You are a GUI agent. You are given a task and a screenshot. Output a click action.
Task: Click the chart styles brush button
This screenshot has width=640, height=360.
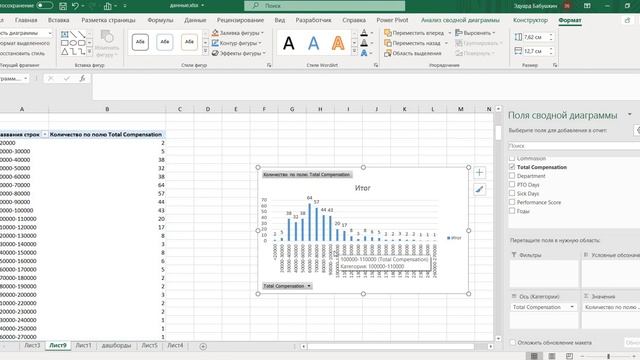coord(480,189)
